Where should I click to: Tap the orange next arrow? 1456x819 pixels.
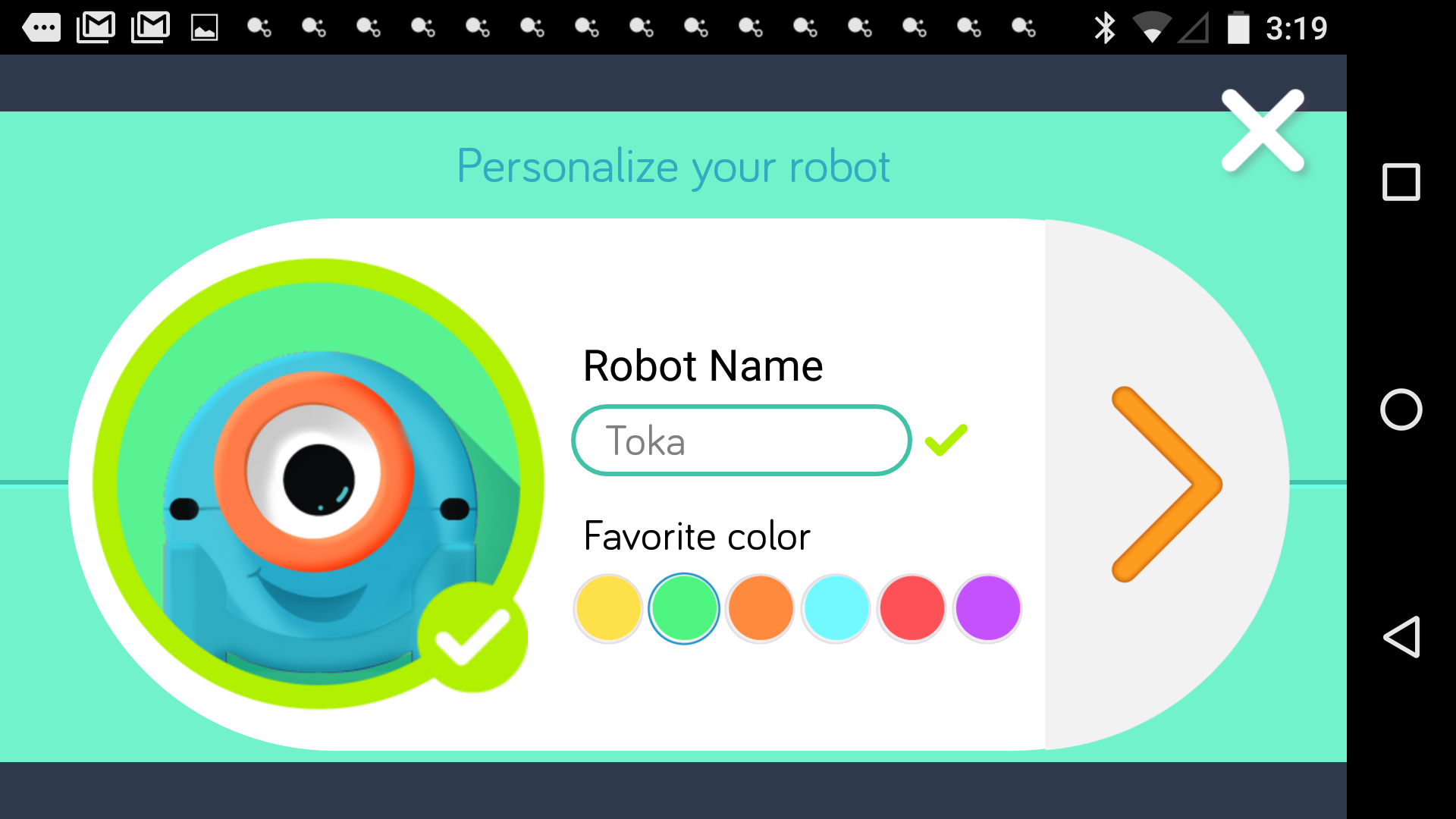tap(1166, 485)
